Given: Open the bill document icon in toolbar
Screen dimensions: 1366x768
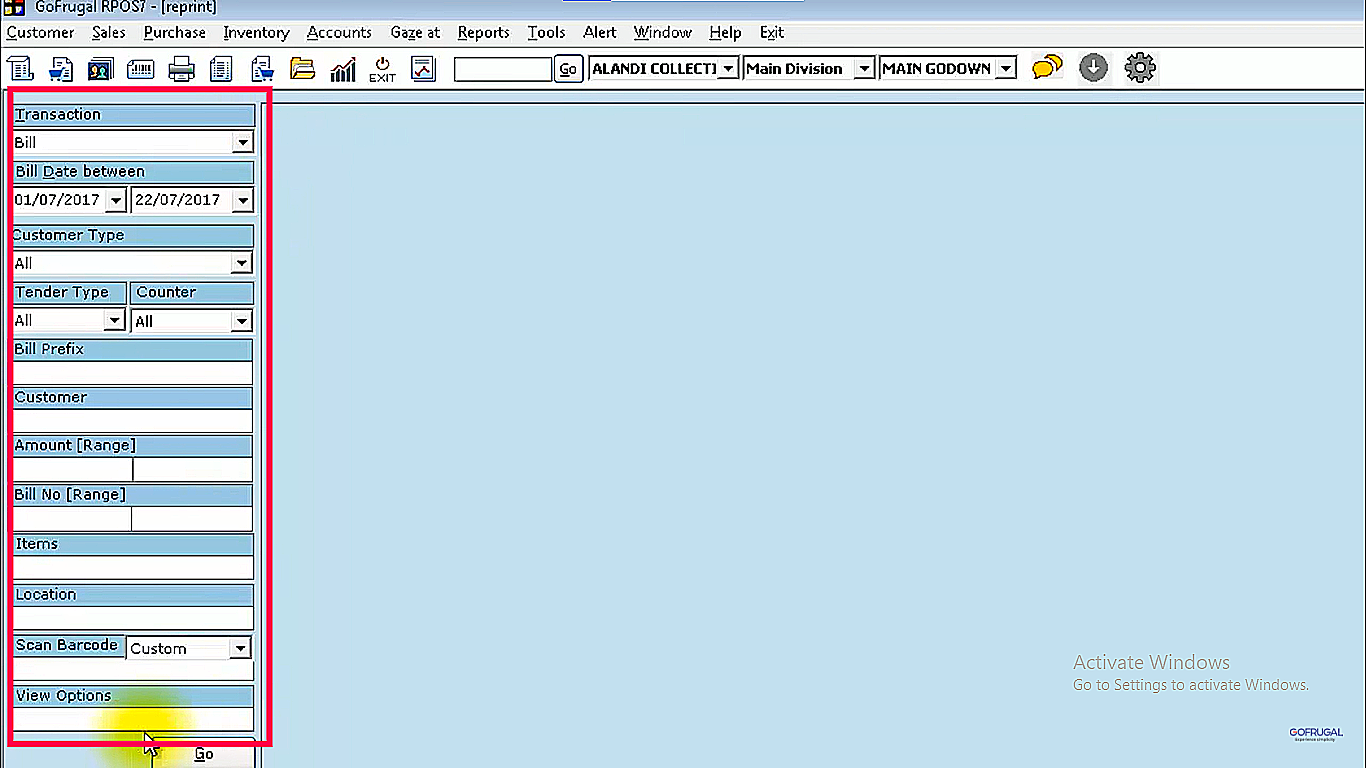Looking at the screenshot, I should [20, 69].
